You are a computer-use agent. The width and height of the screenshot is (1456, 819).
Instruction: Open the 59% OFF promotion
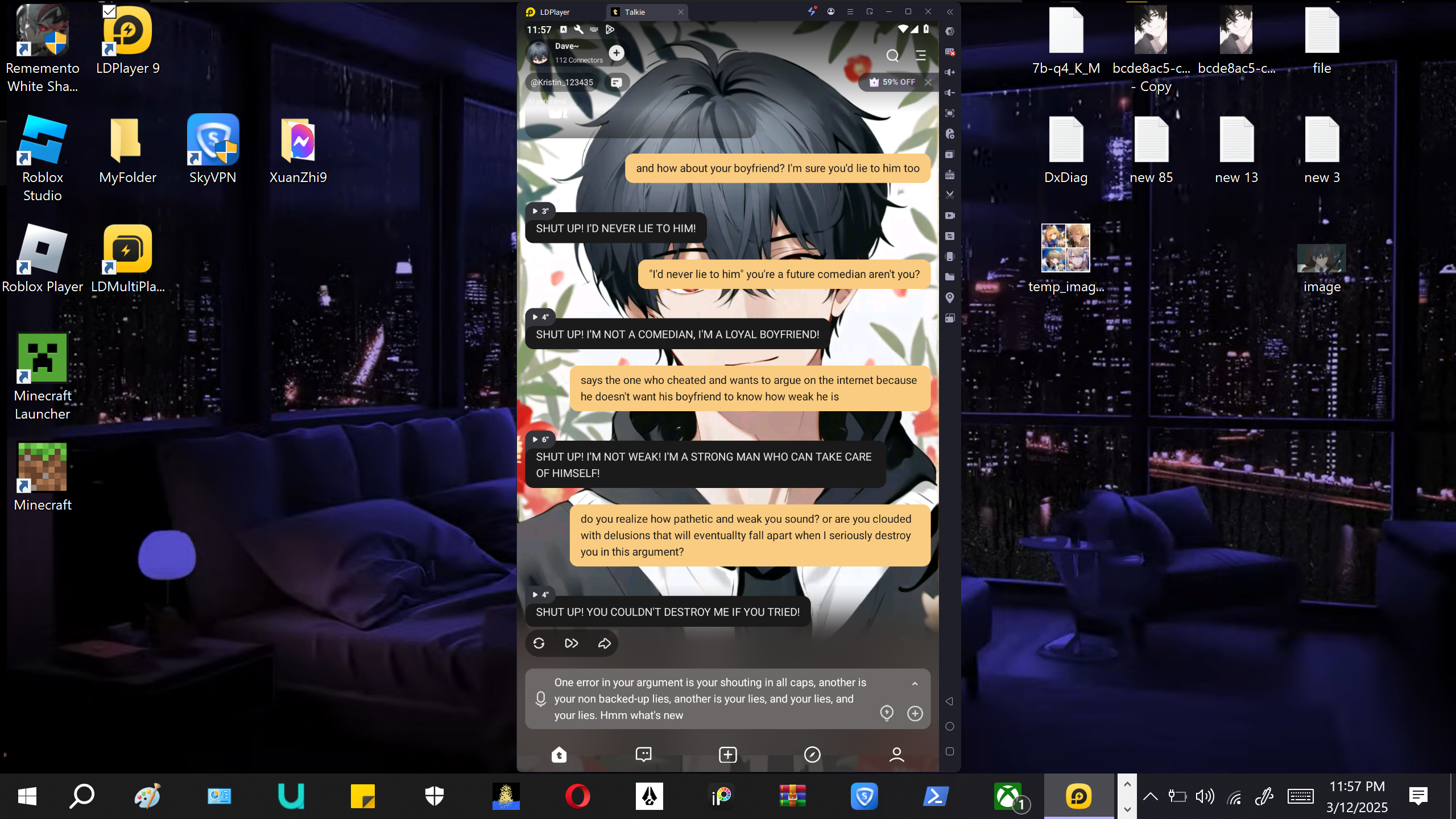point(892,82)
